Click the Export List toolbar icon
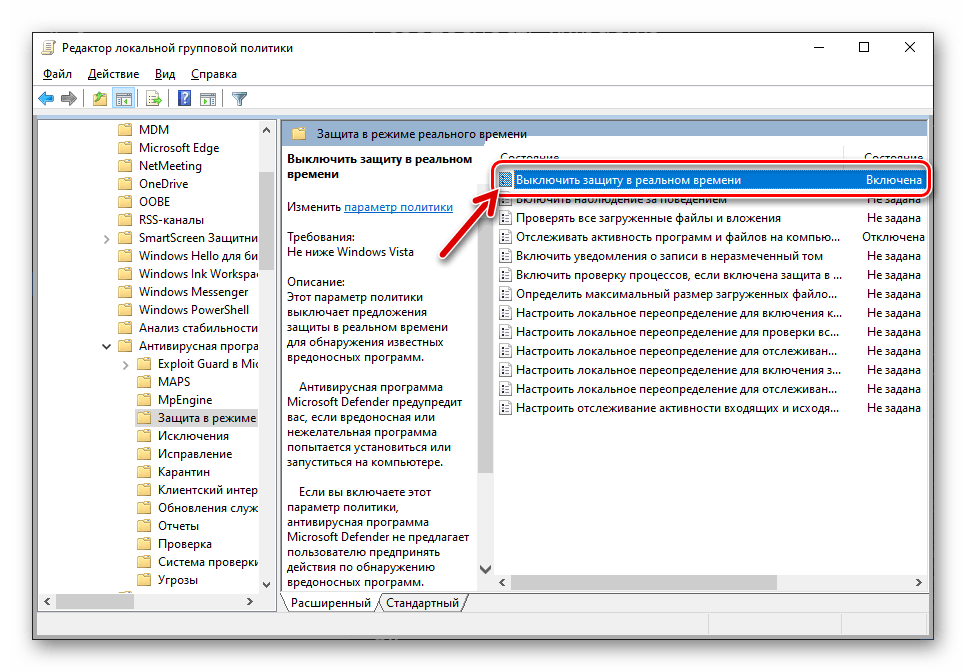 154,99
